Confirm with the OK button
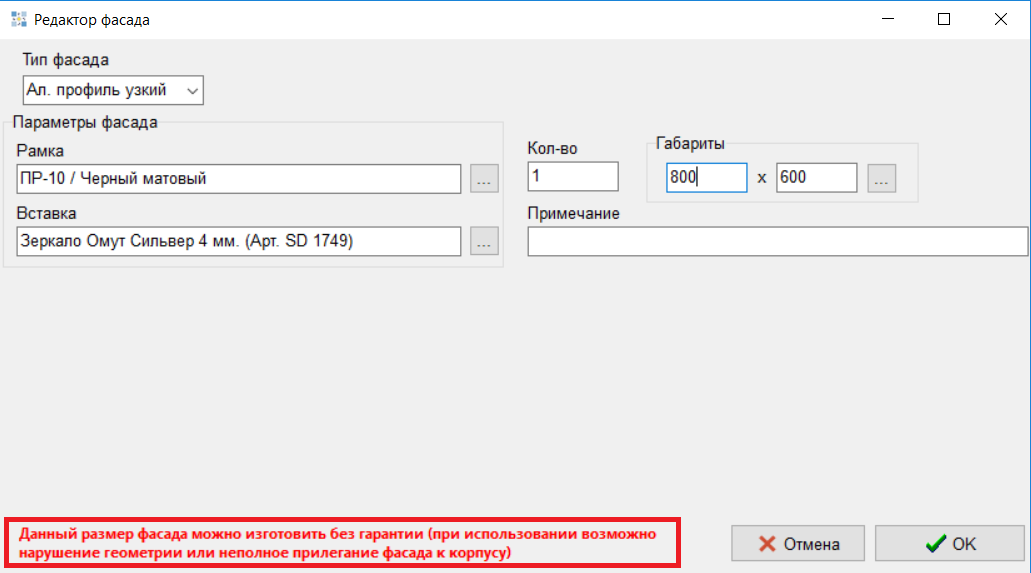 [950, 544]
